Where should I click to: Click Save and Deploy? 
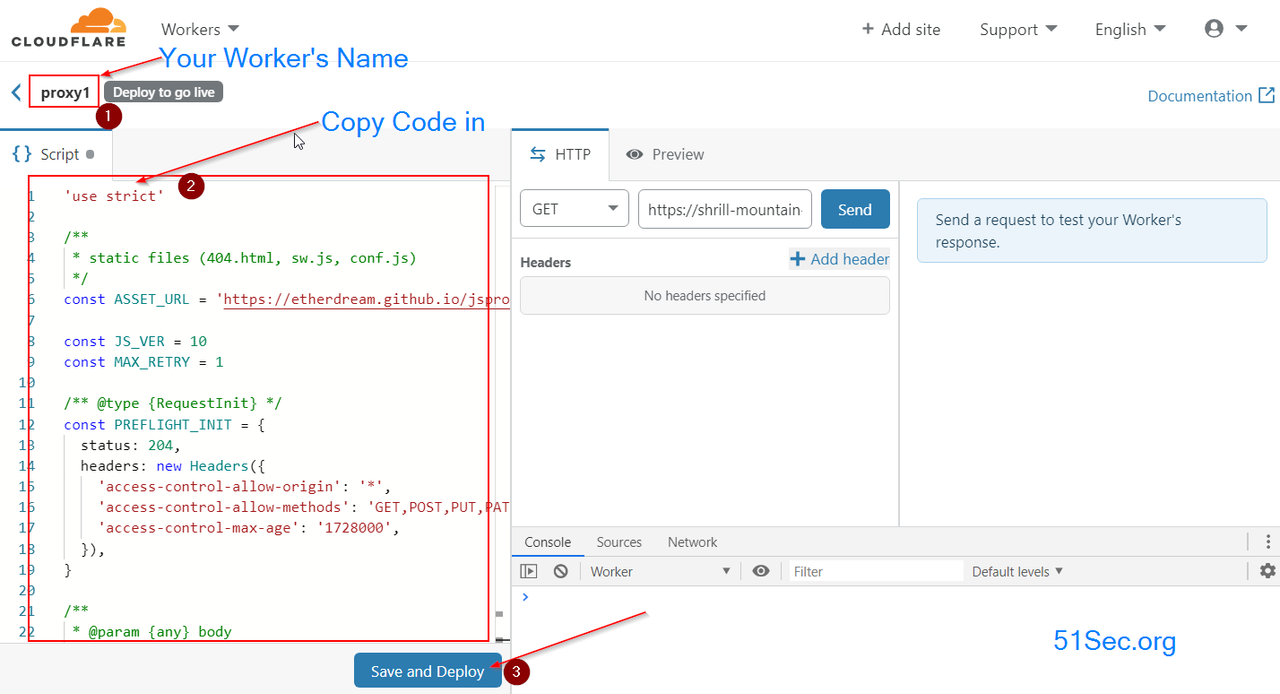click(x=428, y=671)
